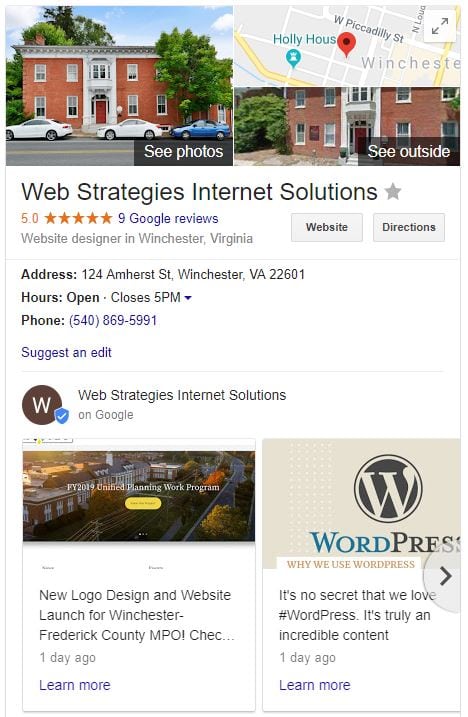468x717 pixels.
Task: Click the five orange rating stars
Action: (78, 218)
